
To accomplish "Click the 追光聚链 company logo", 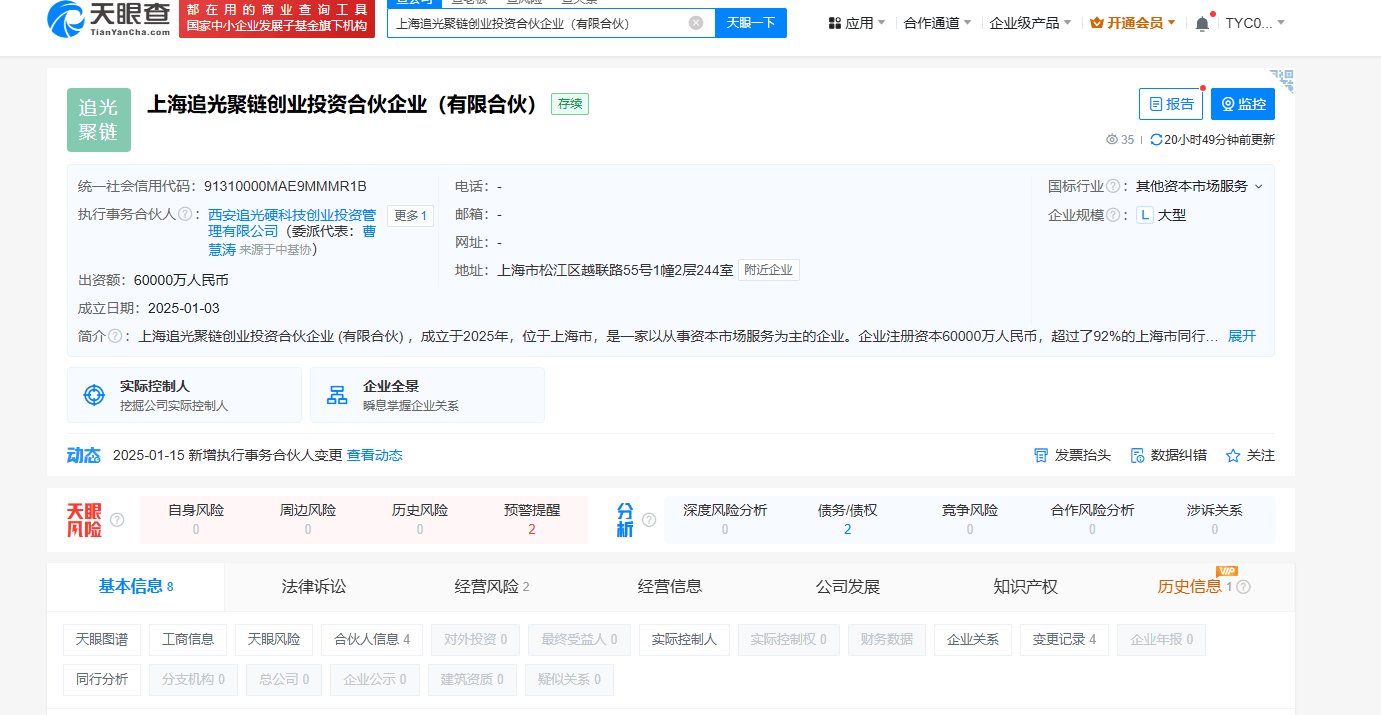I will (x=99, y=120).
